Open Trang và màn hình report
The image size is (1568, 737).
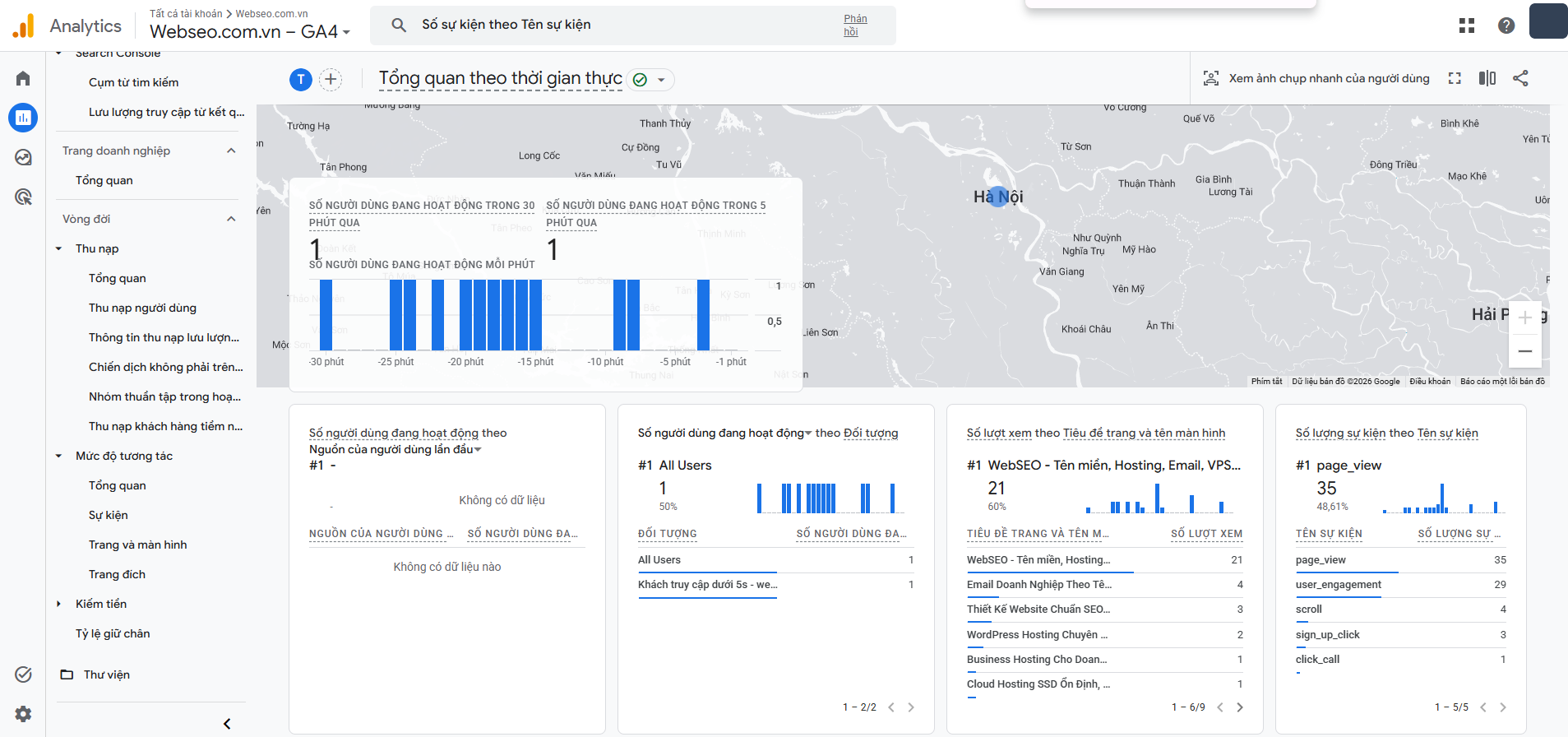coord(137,545)
